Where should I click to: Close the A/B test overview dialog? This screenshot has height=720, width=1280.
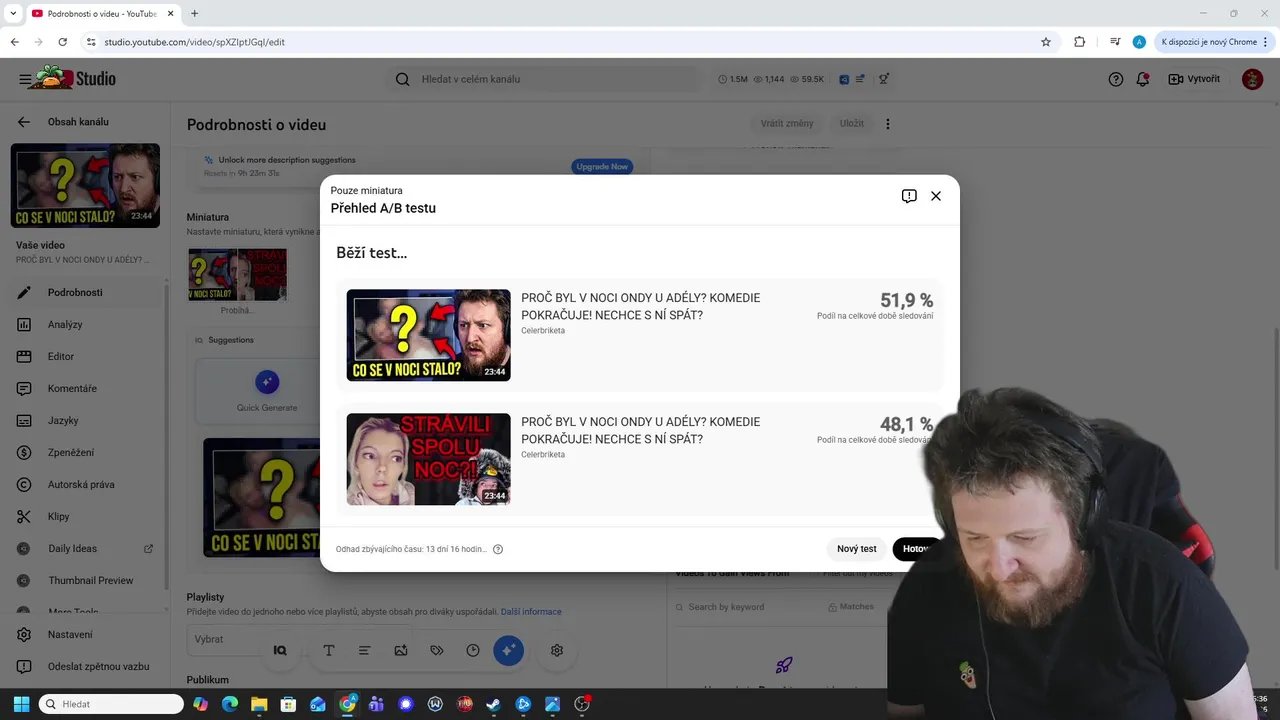(x=936, y=196)
